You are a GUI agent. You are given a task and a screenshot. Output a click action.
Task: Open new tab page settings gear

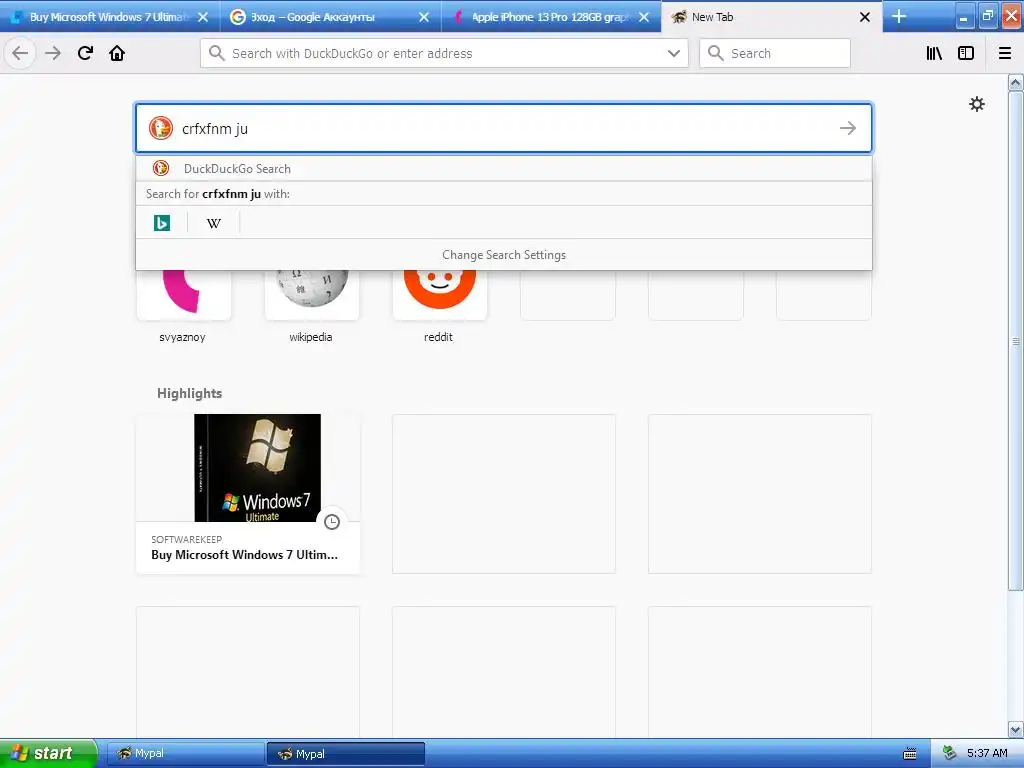tap(976, 104)
